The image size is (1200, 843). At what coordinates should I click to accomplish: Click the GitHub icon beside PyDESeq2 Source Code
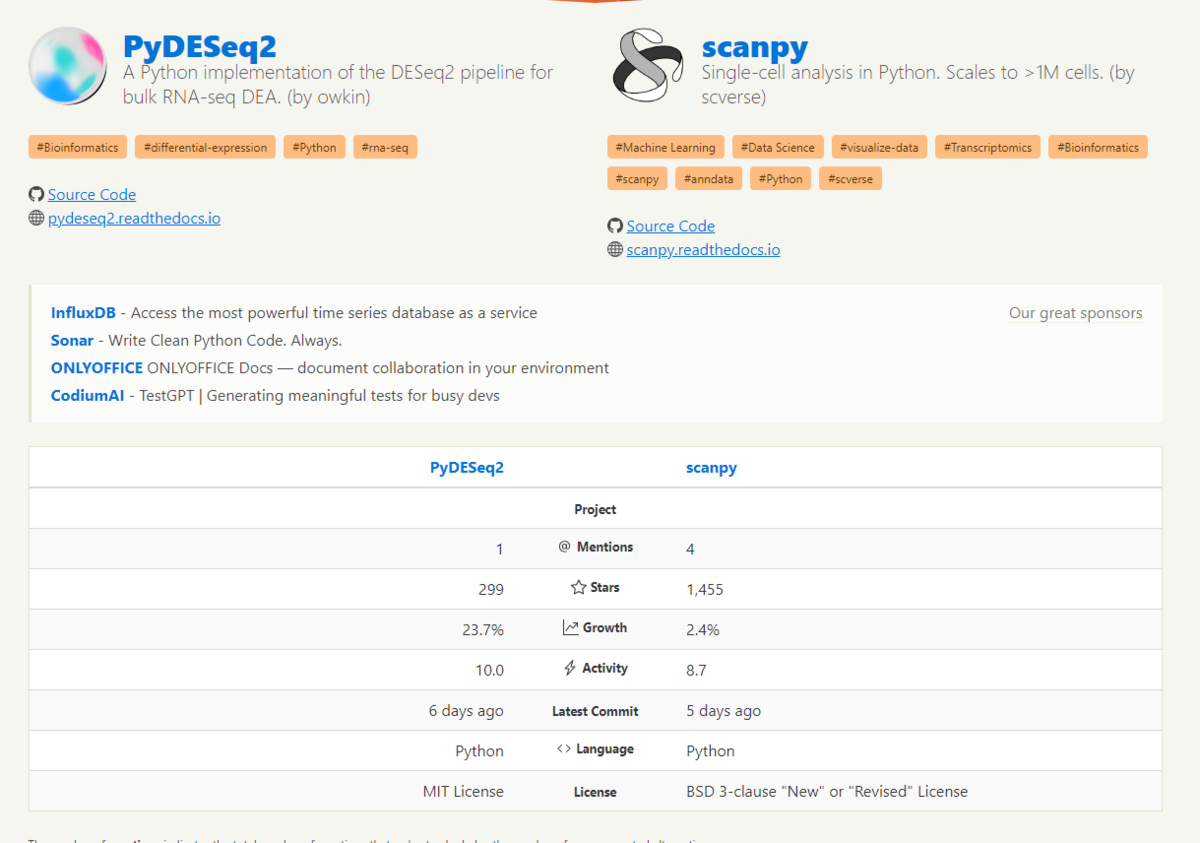(36, 194)
